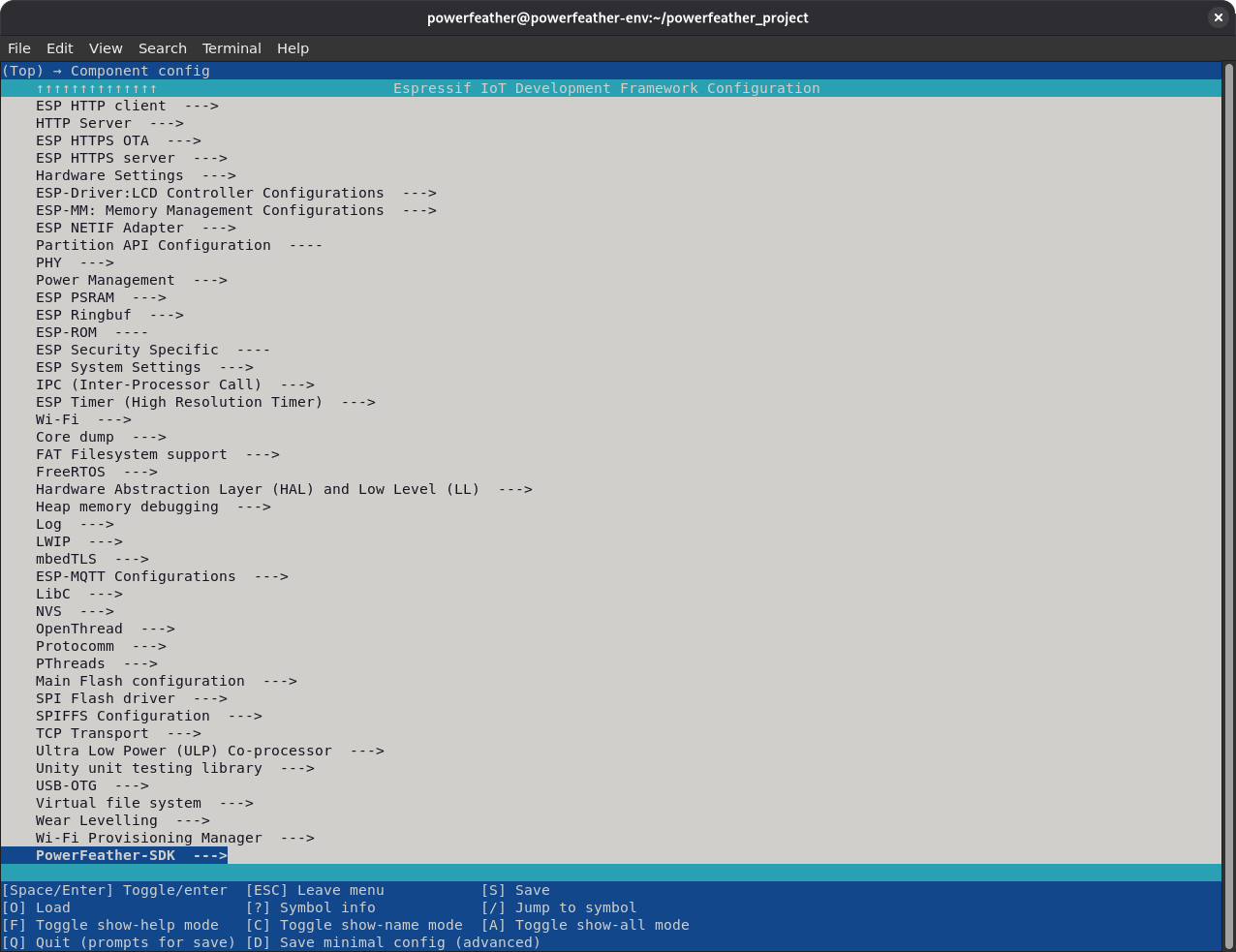
Task: Select ESP-Driver:LCD Controller Configurations entry
Action: (236, 193)
